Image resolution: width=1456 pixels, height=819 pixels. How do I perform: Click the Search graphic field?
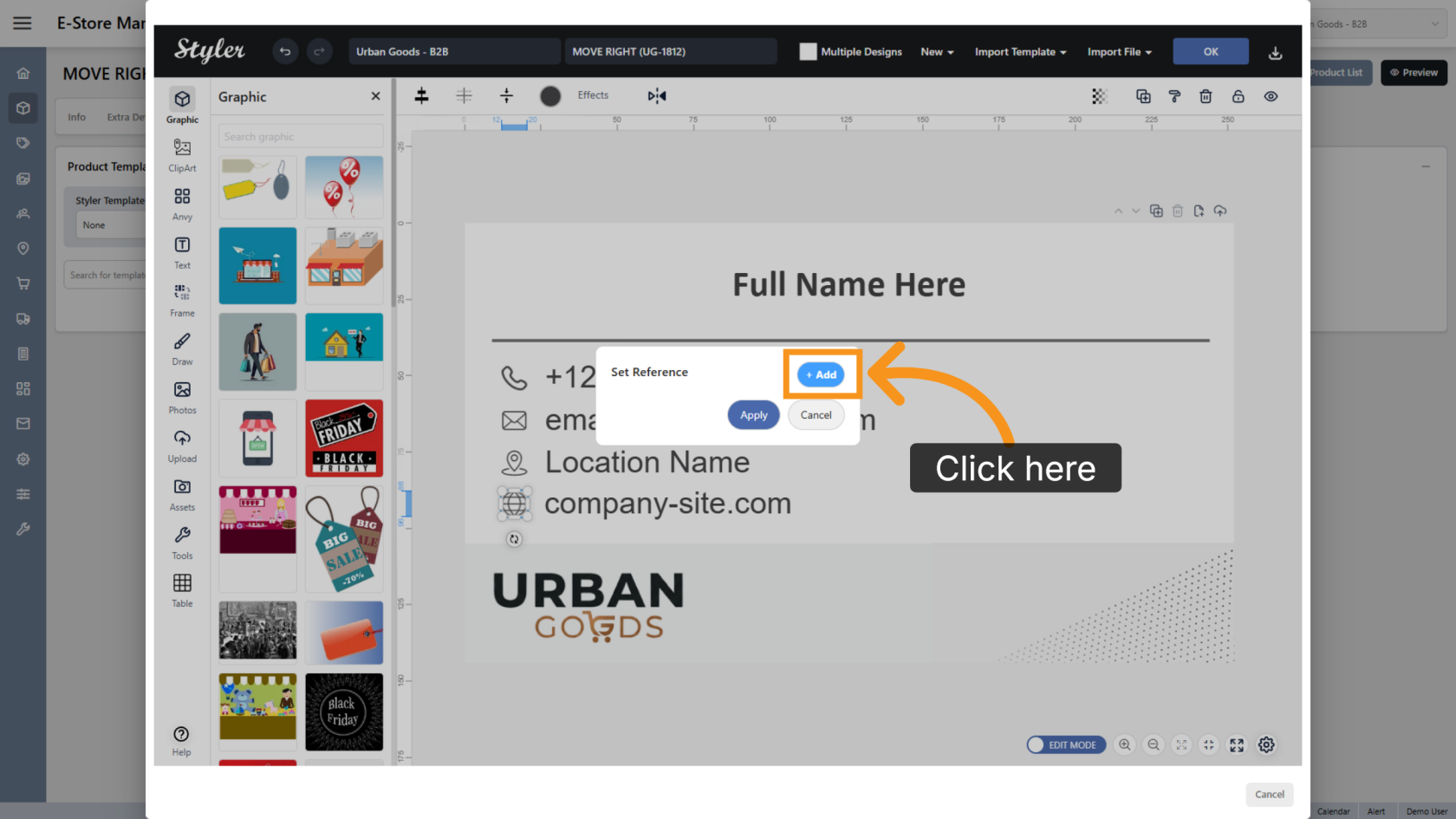[x=301, y=137]
